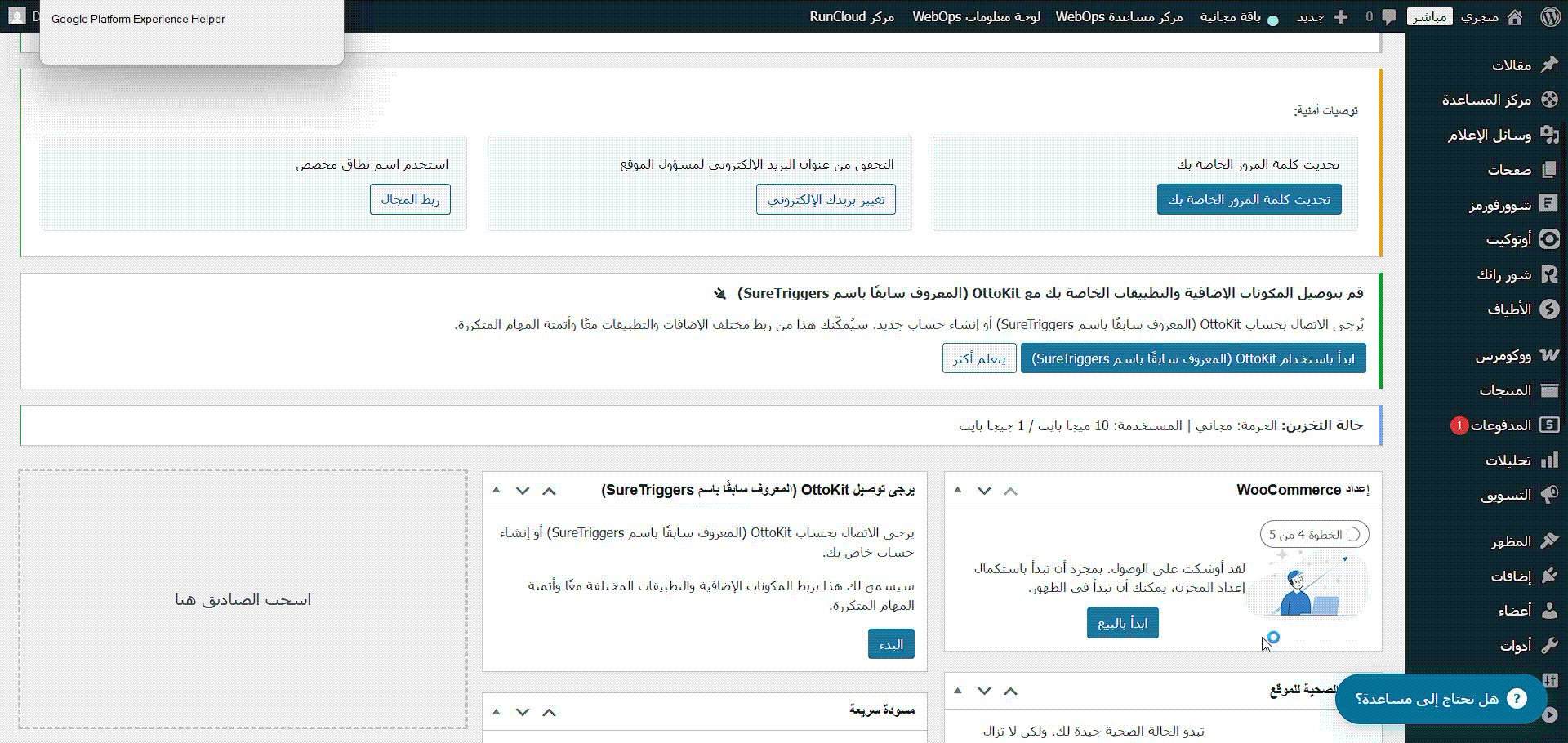This screenshot has width=1568, height=743.
Task: Open the هل تحتاج إلى مساعدة help bubble
Action: 1441,699
